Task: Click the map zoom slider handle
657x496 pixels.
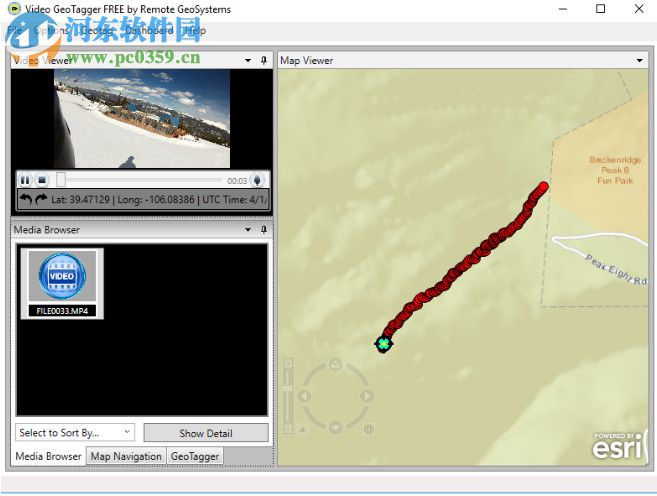Action: pos(288,389)
